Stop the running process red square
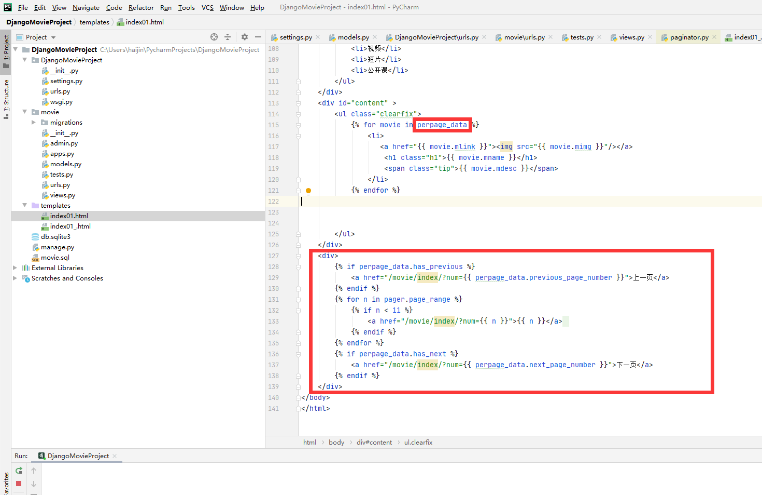 (18, 484)
